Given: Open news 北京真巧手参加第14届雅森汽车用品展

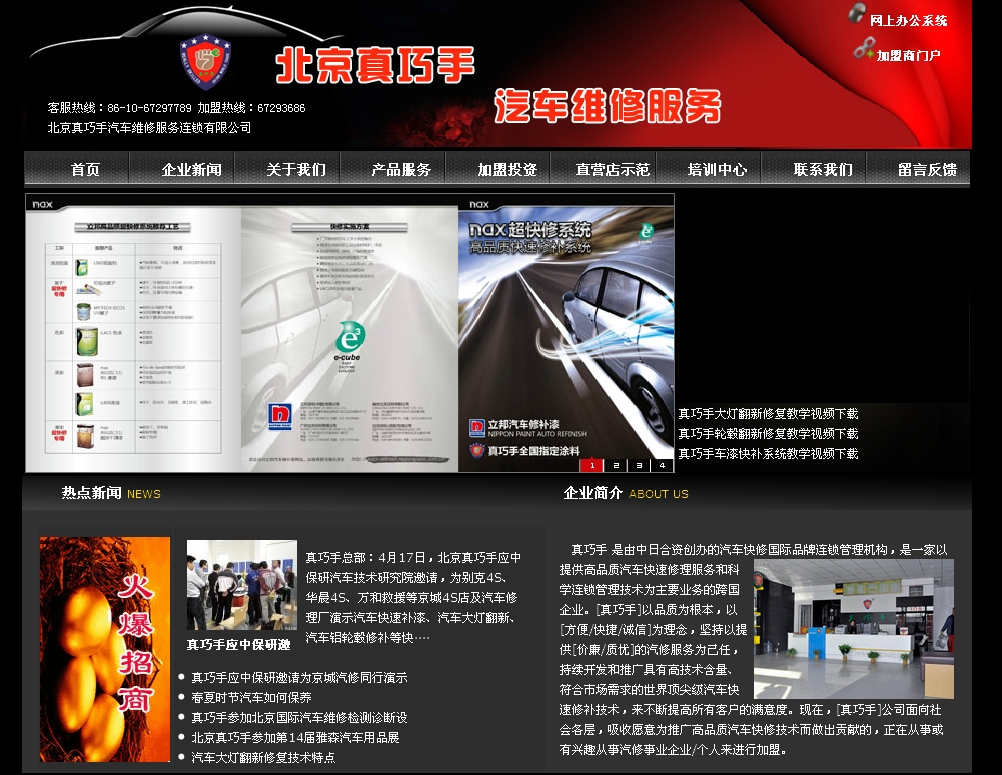Looking at the screenshot, I should (295, 737).
